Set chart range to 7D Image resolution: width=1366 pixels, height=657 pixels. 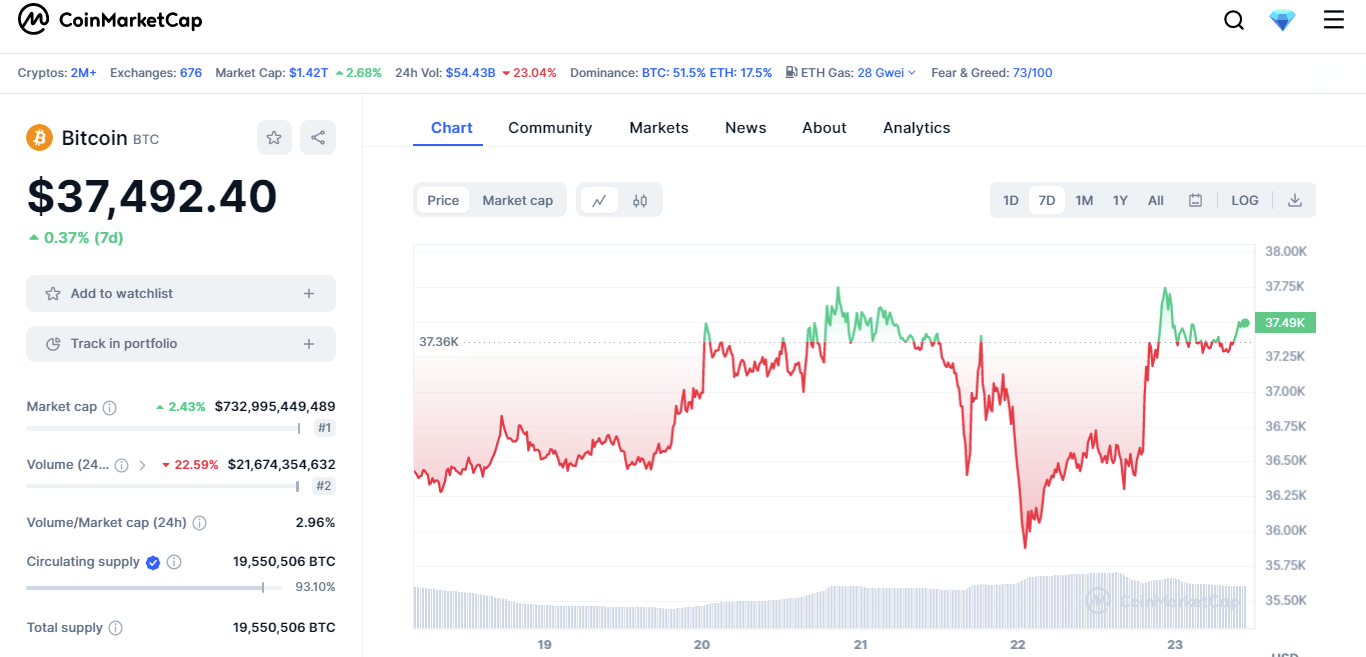[1047, 200]
